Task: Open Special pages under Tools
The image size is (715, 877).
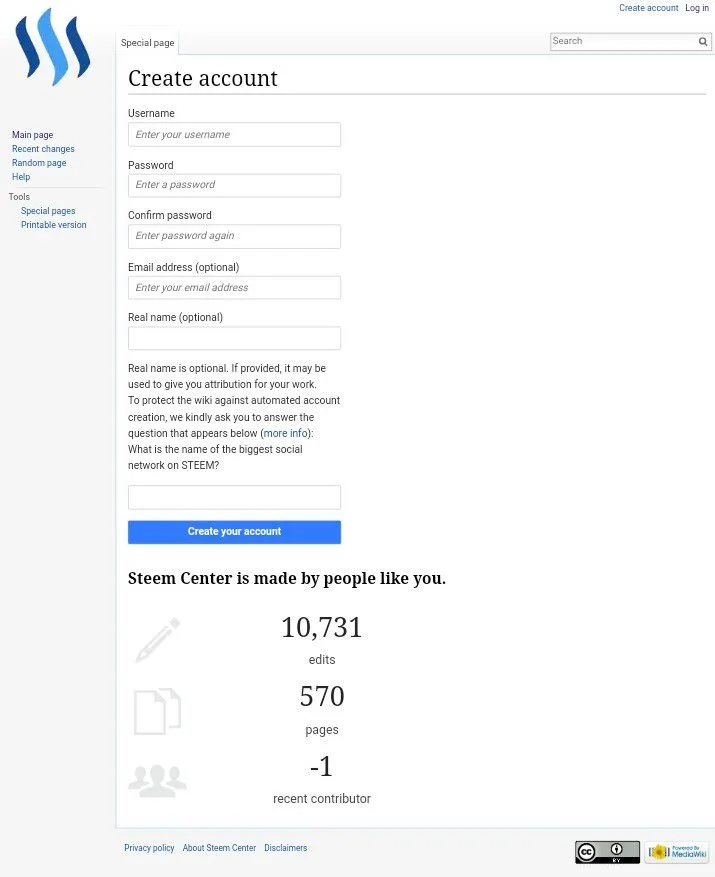Action: [48, 211]
